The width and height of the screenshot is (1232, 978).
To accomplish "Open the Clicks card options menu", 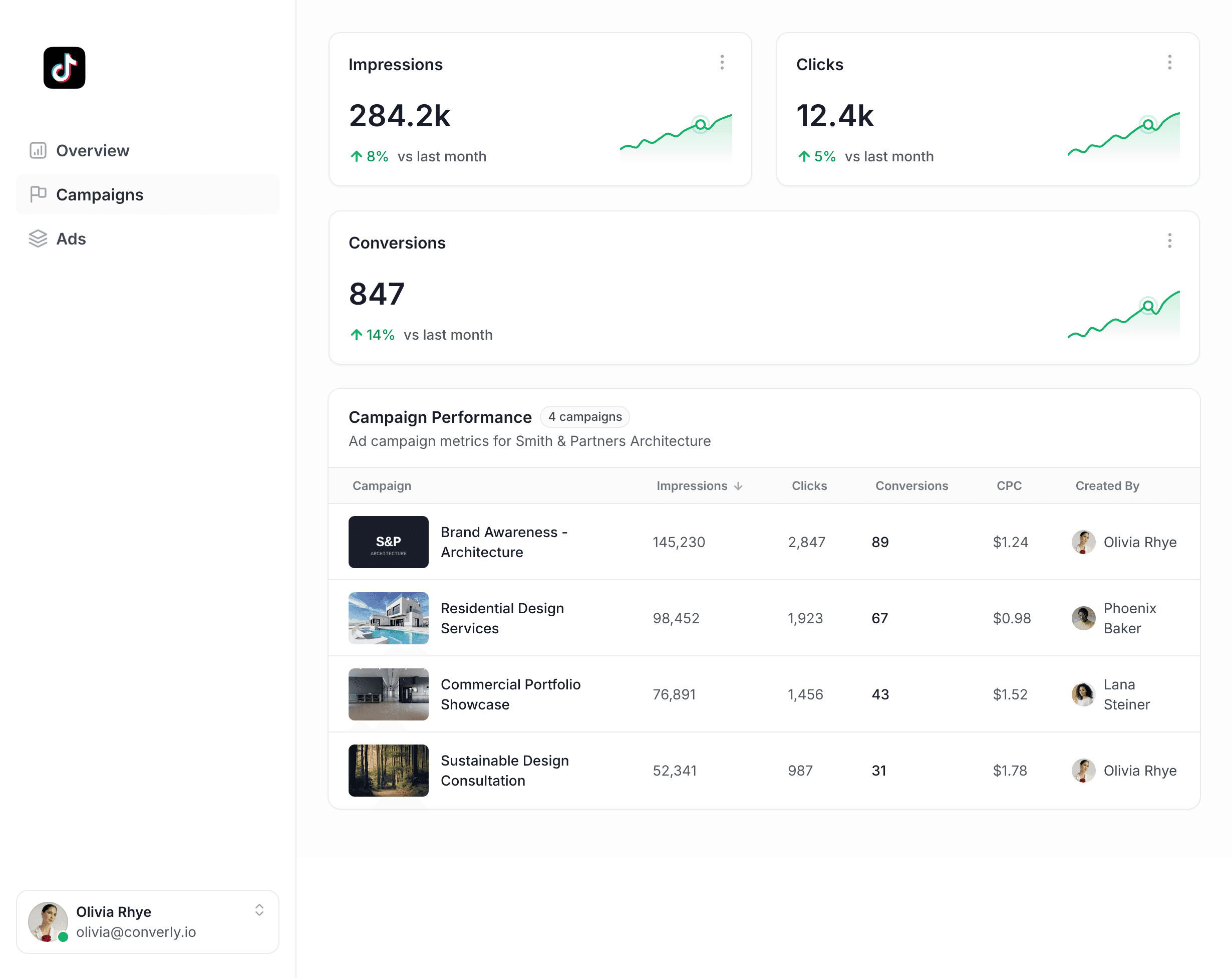I will click(x=1169, y=62).
